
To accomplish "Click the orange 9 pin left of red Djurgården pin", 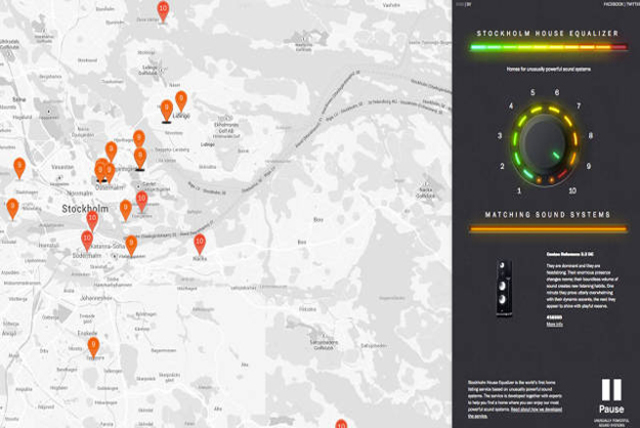I will point(126,210).
